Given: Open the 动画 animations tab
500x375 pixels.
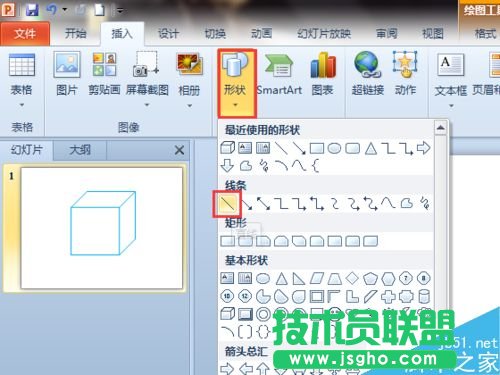Looking at the screenshot, I should (x=262, y=33).
